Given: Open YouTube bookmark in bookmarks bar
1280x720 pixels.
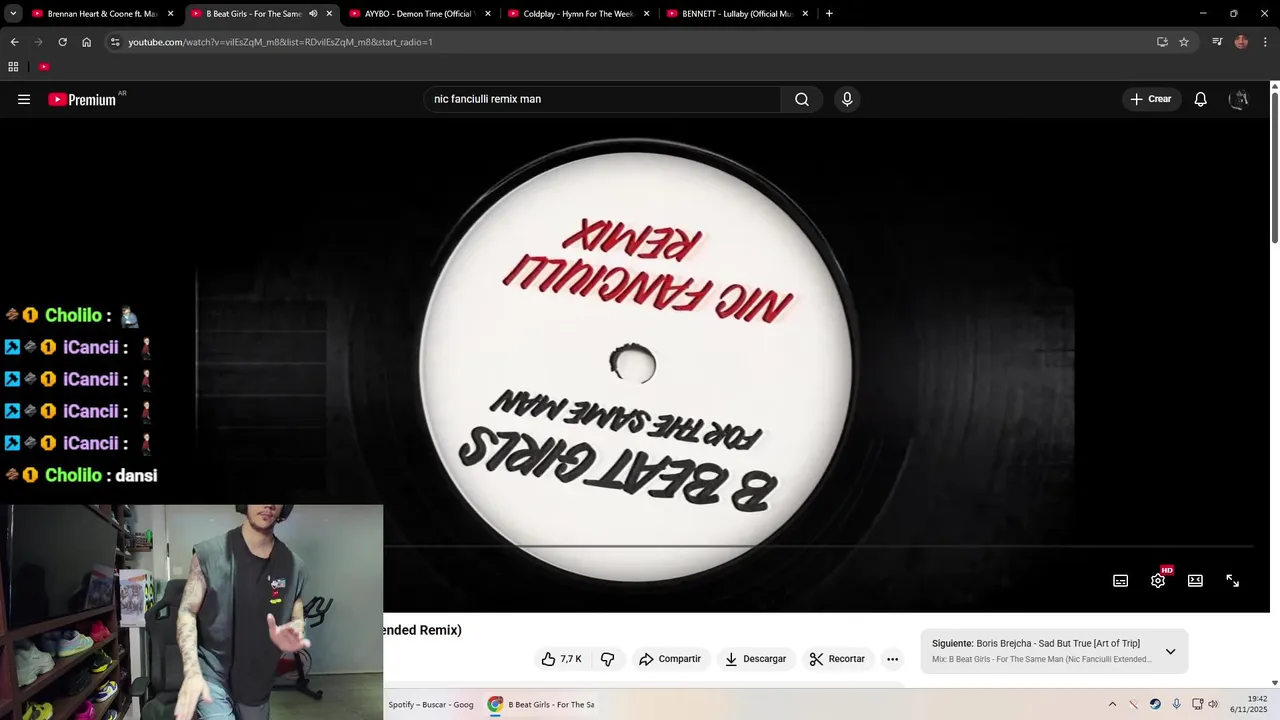Looking at the screenshot, I should (44, 67).
